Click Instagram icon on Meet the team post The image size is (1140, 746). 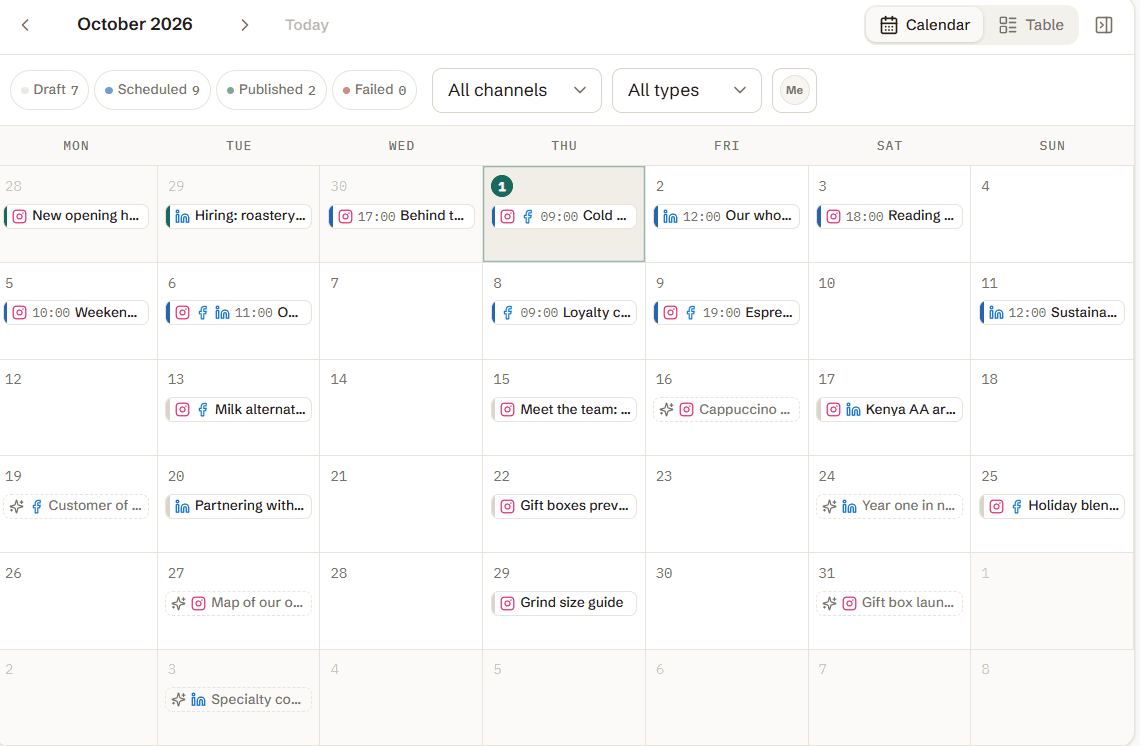pos(507,409)
